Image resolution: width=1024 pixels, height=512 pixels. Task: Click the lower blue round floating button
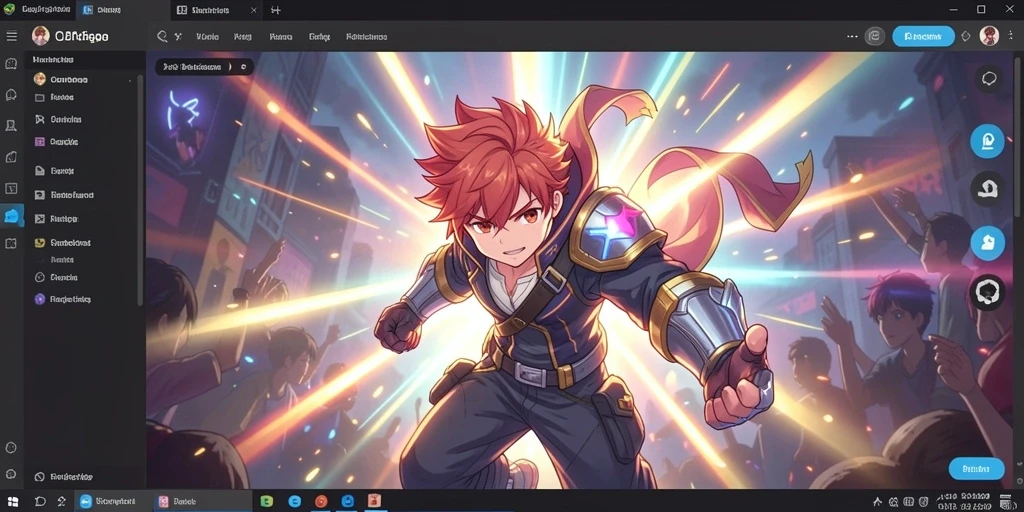987,244
